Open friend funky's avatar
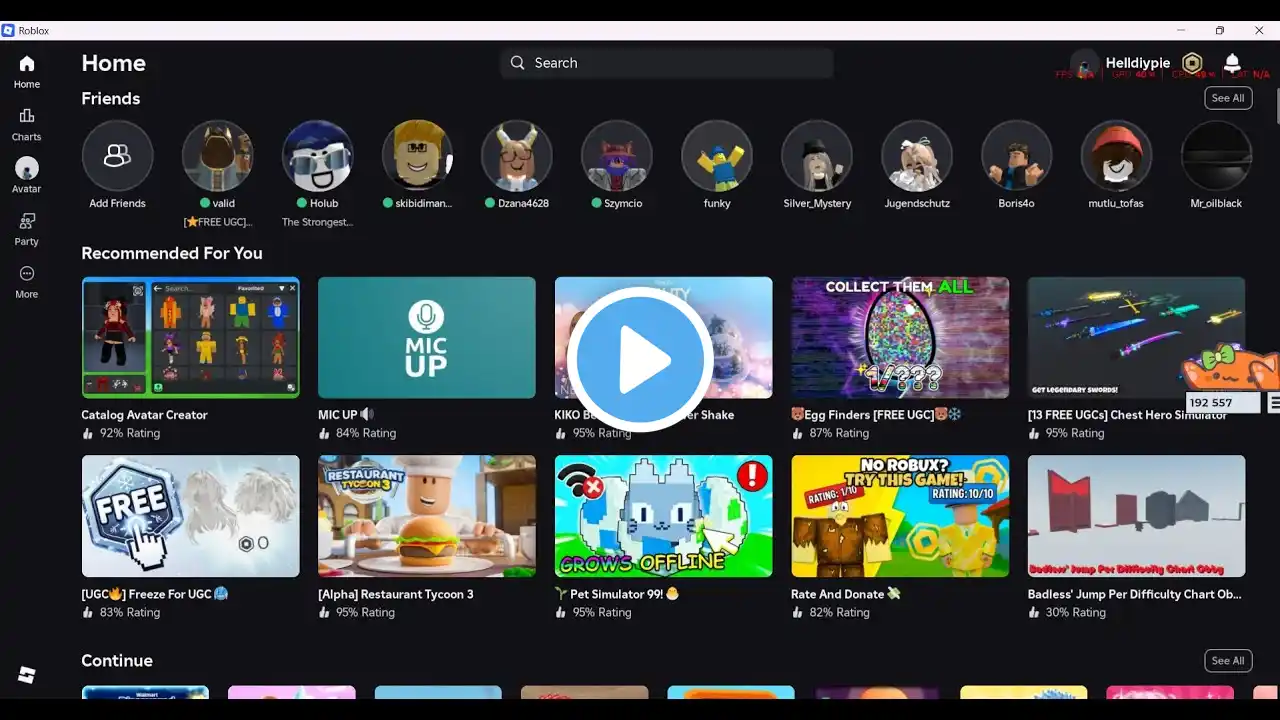This screenshot has height=720, width=1280. point(717,156)
